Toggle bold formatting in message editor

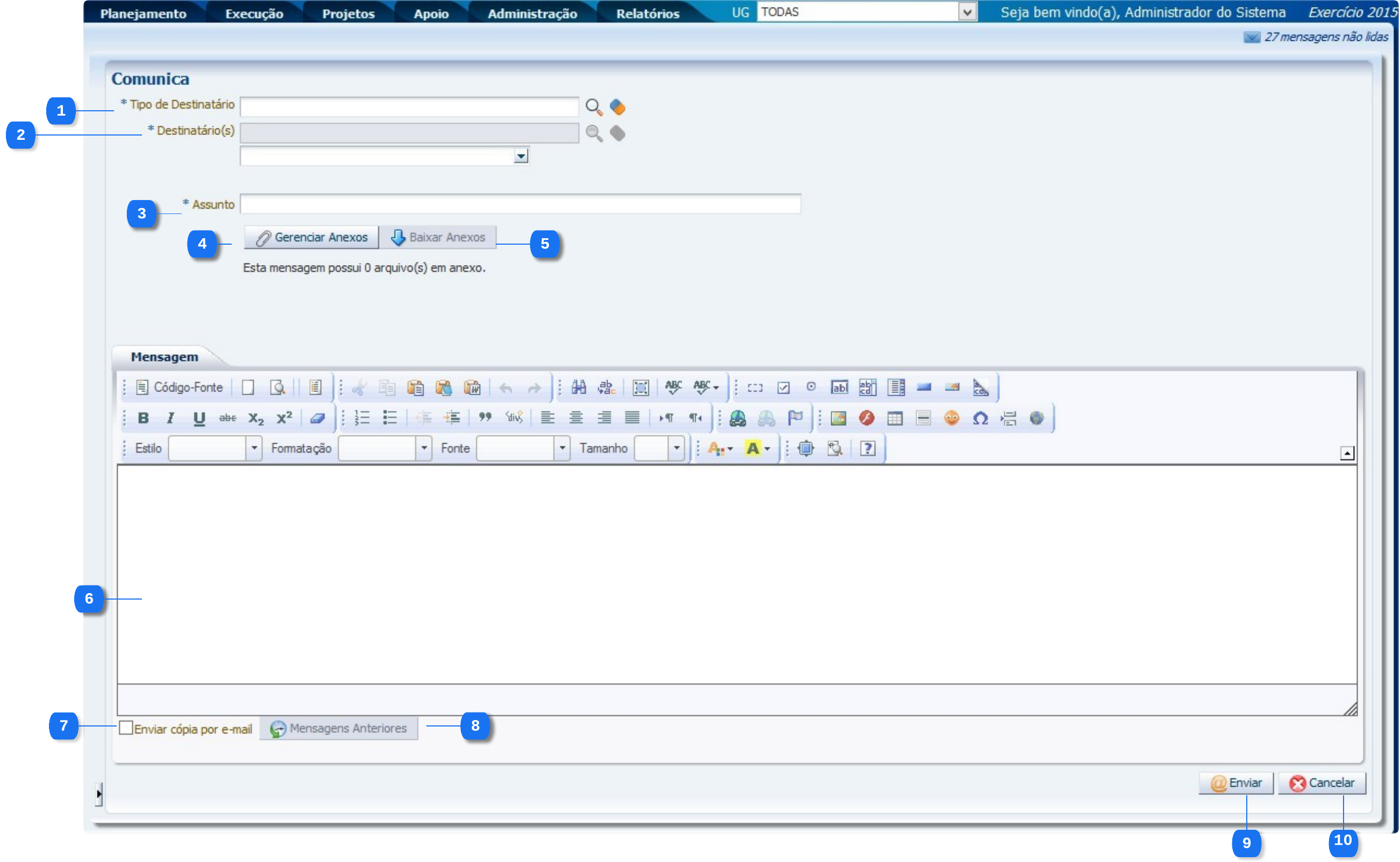(143, 418)
